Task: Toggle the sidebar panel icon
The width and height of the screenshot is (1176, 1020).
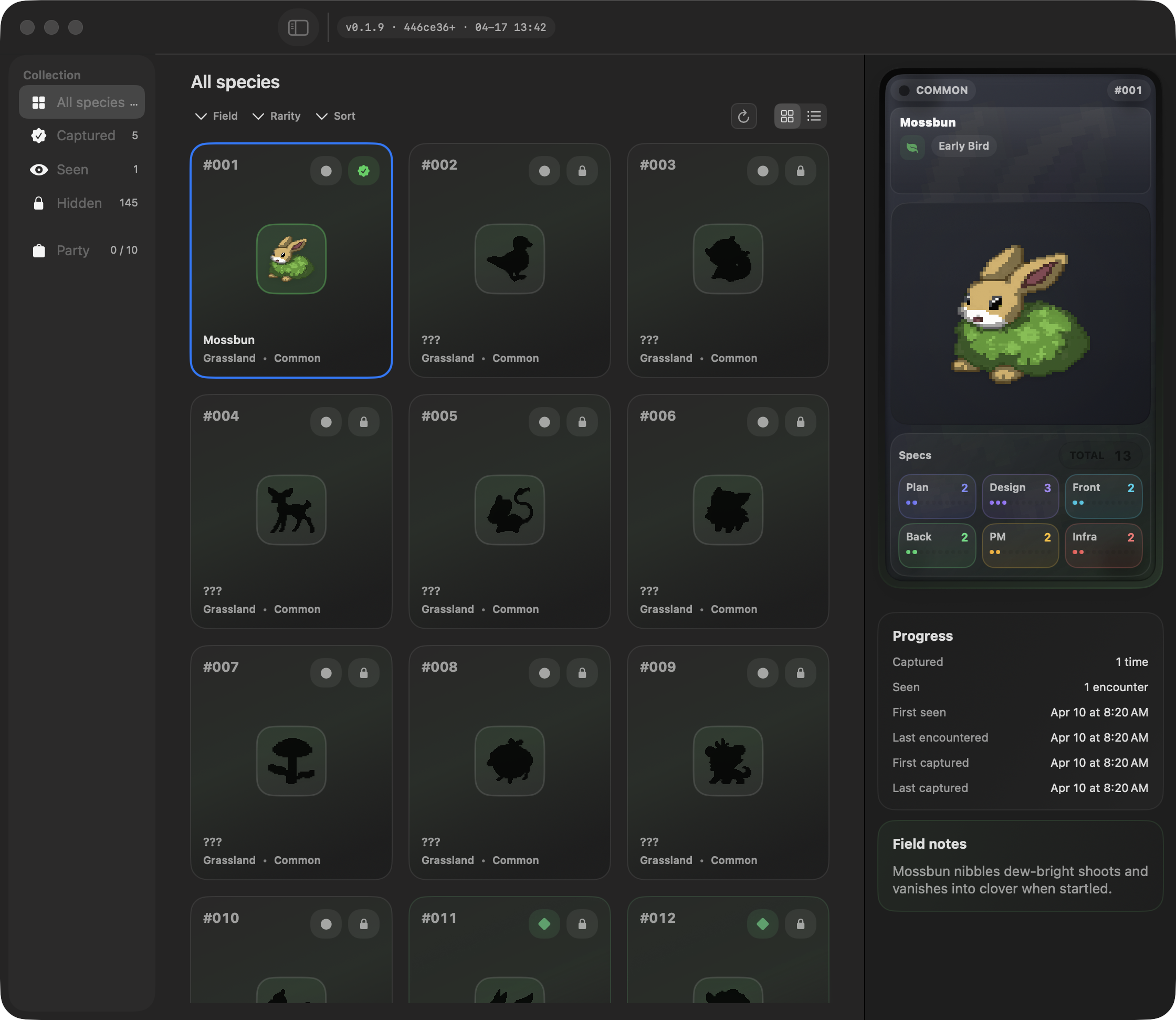Action: coord(298,27)
